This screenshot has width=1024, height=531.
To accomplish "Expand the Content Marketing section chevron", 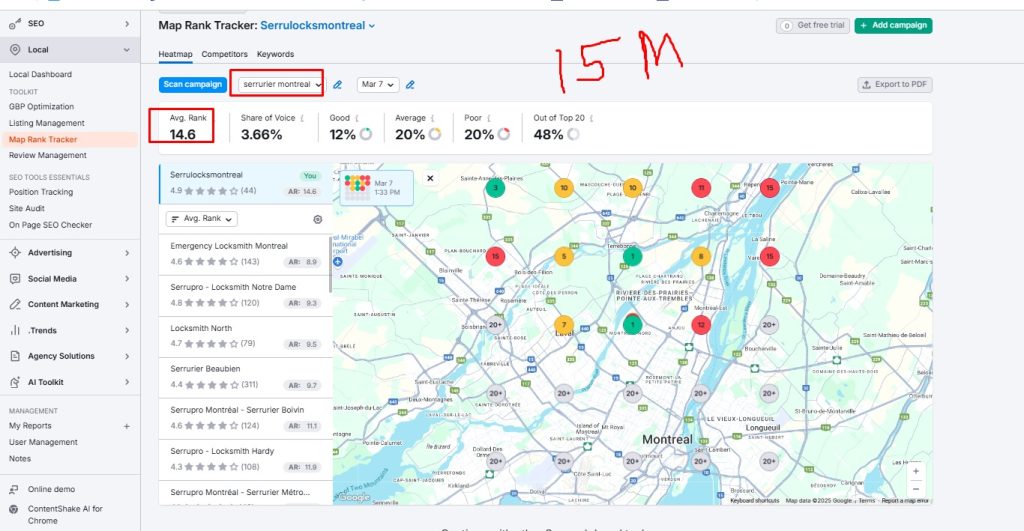I will pyautogui.click(x=127, y=304).
